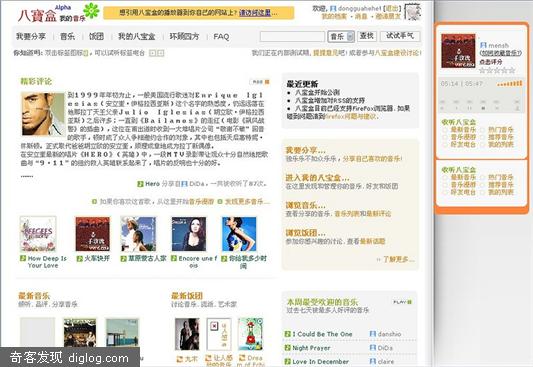Click the 发现更多音乐 link

pyautogui.click(x=247, y=202)
